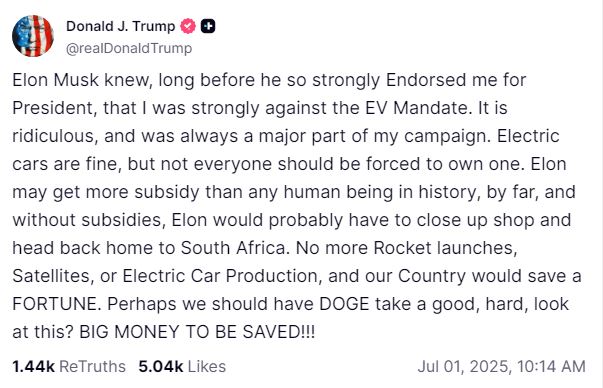Open the Donald J. Trump display name
This screenshot has height=388, width=603.
[x=120, y=26]
